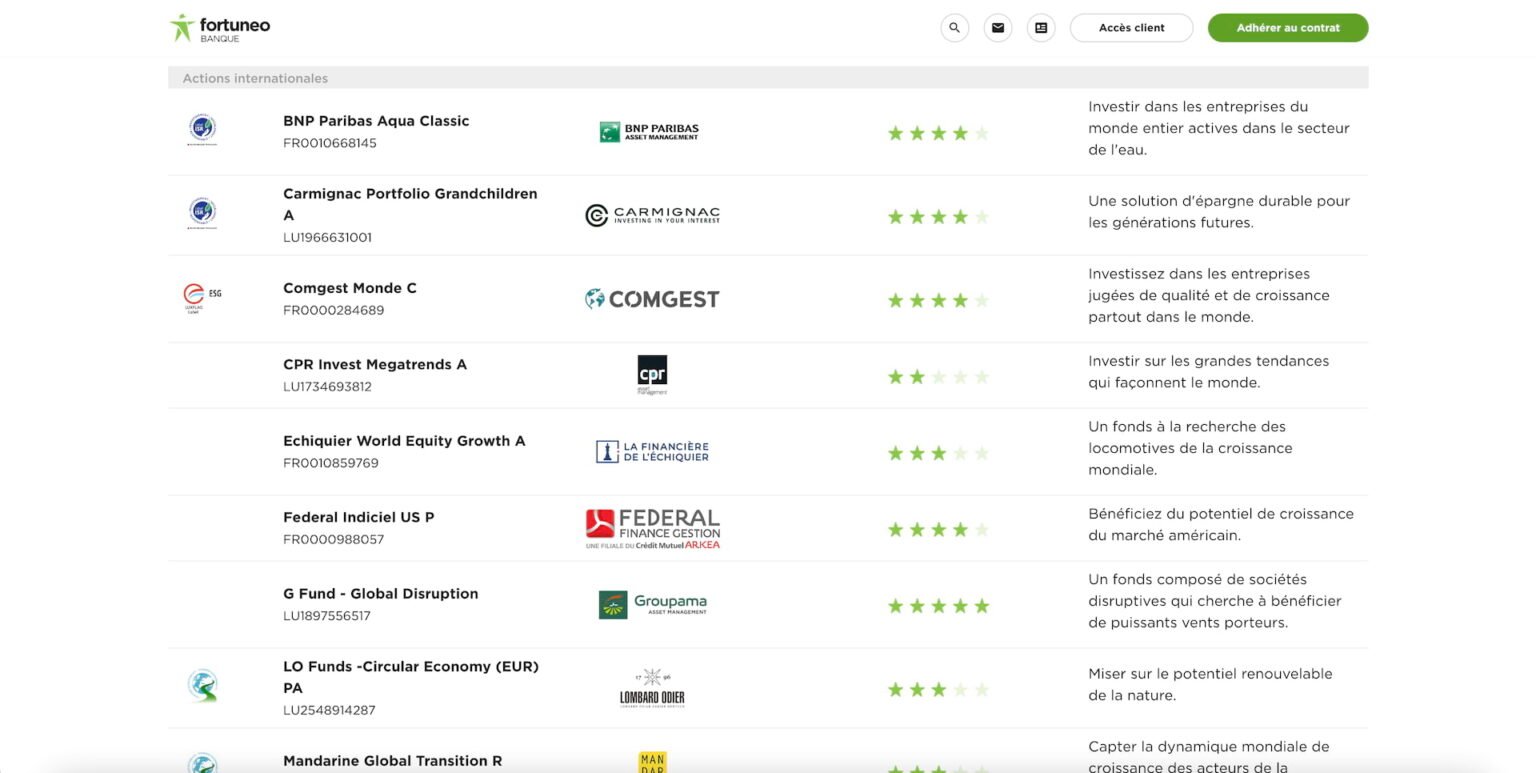Click the five-star rating of G Fund Global Disruption

[x=938, y=606]
